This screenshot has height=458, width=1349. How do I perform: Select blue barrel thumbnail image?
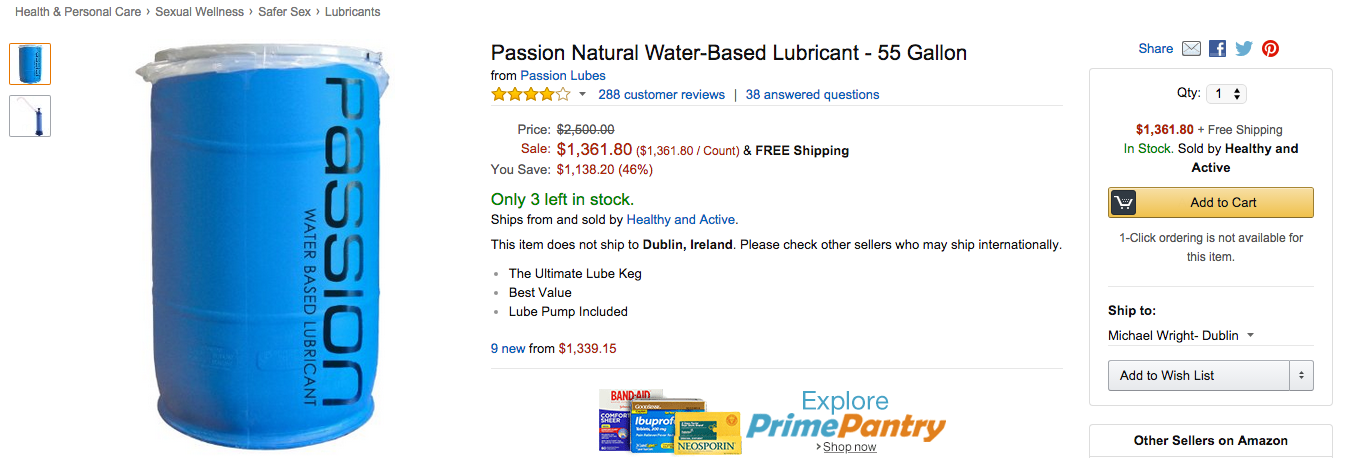point(30,64)
